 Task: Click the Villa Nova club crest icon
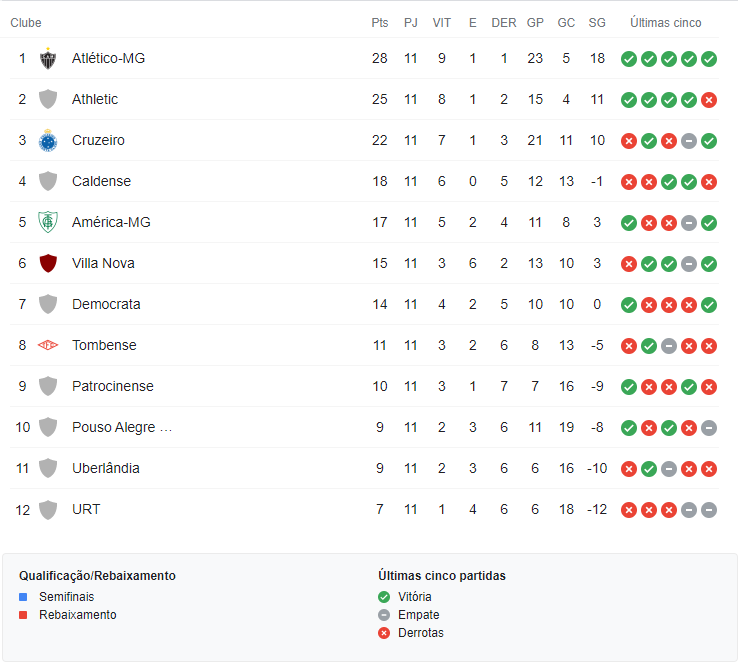(x=48, y=264)
